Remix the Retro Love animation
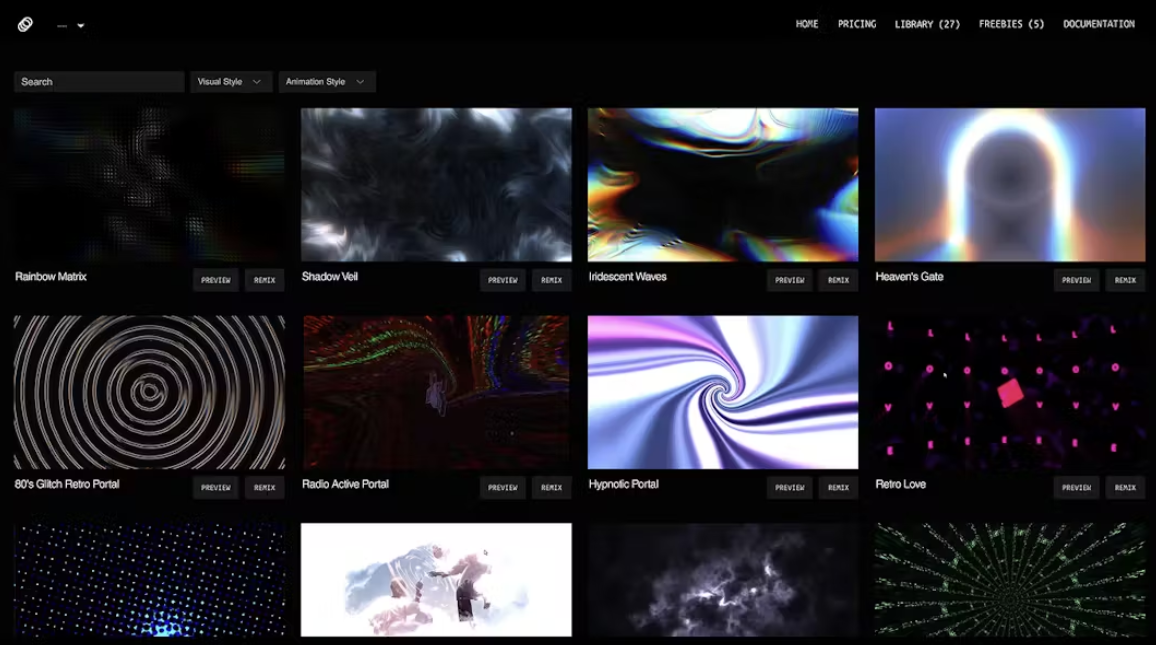Screen dimensions: 1156x645 point(1125,487)
